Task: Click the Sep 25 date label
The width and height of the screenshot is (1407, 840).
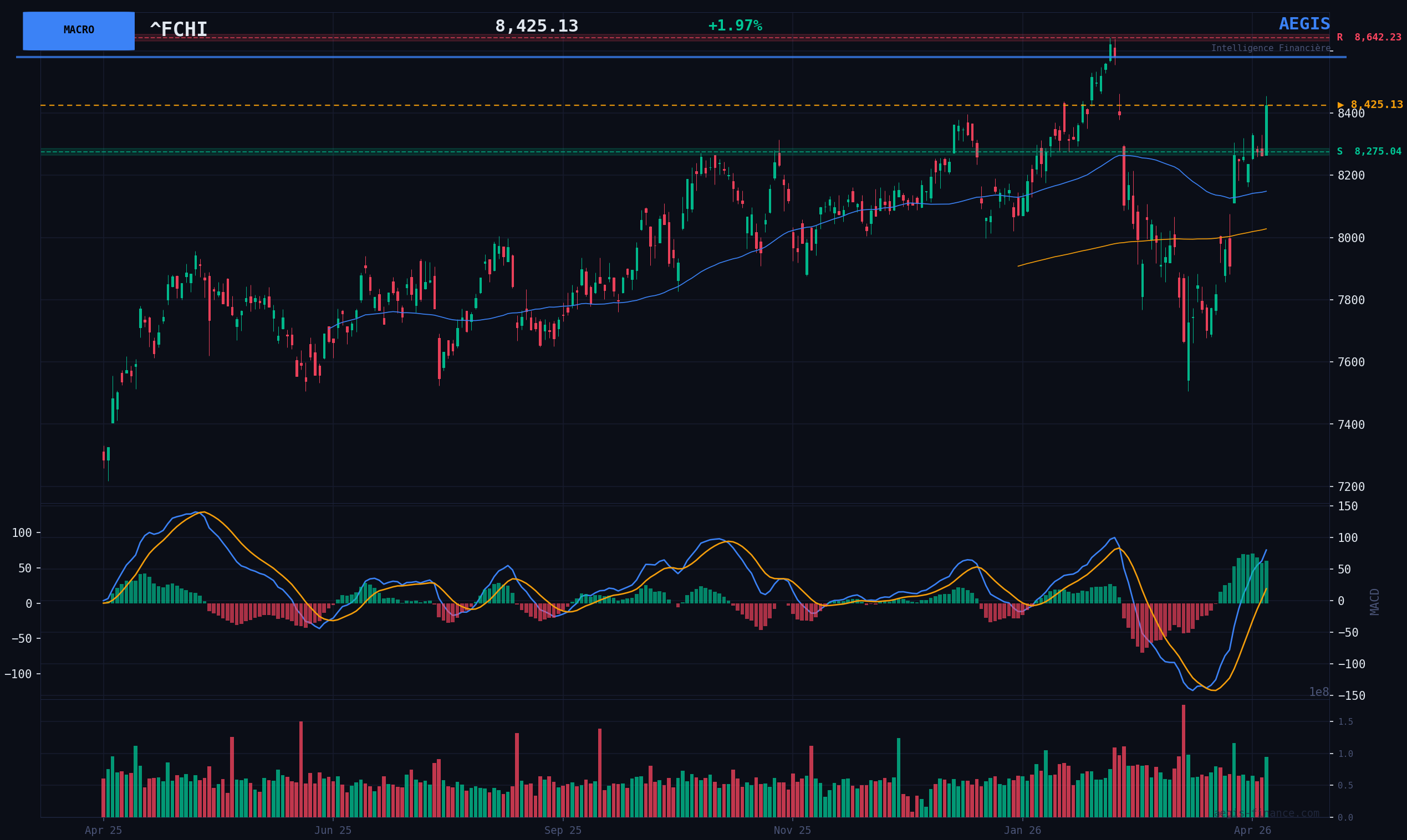Action: coord(563,831)
